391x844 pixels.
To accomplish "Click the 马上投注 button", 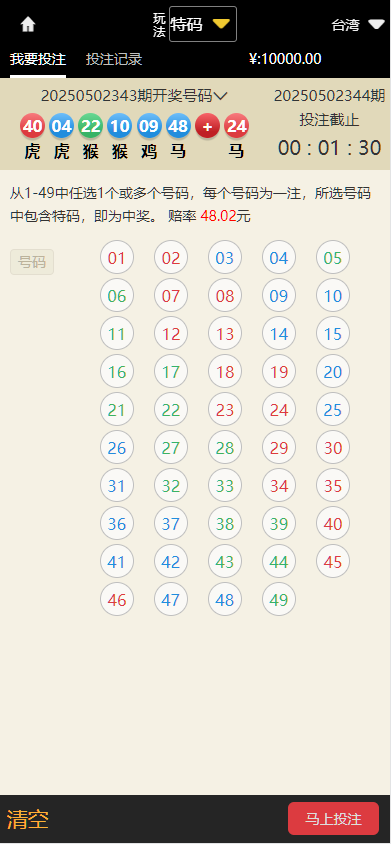I will pos(333,819).
